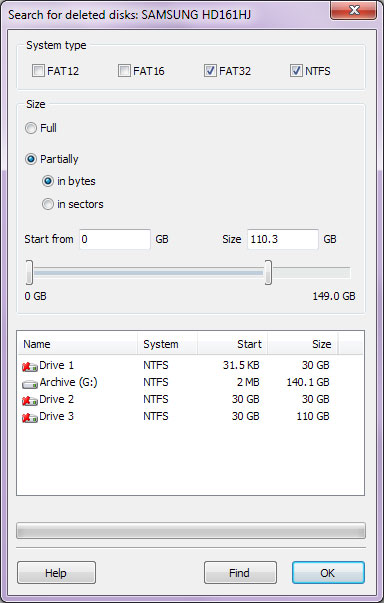Enable the FAT16 checkbox
The image size is (384, 603).
[124, 71]
